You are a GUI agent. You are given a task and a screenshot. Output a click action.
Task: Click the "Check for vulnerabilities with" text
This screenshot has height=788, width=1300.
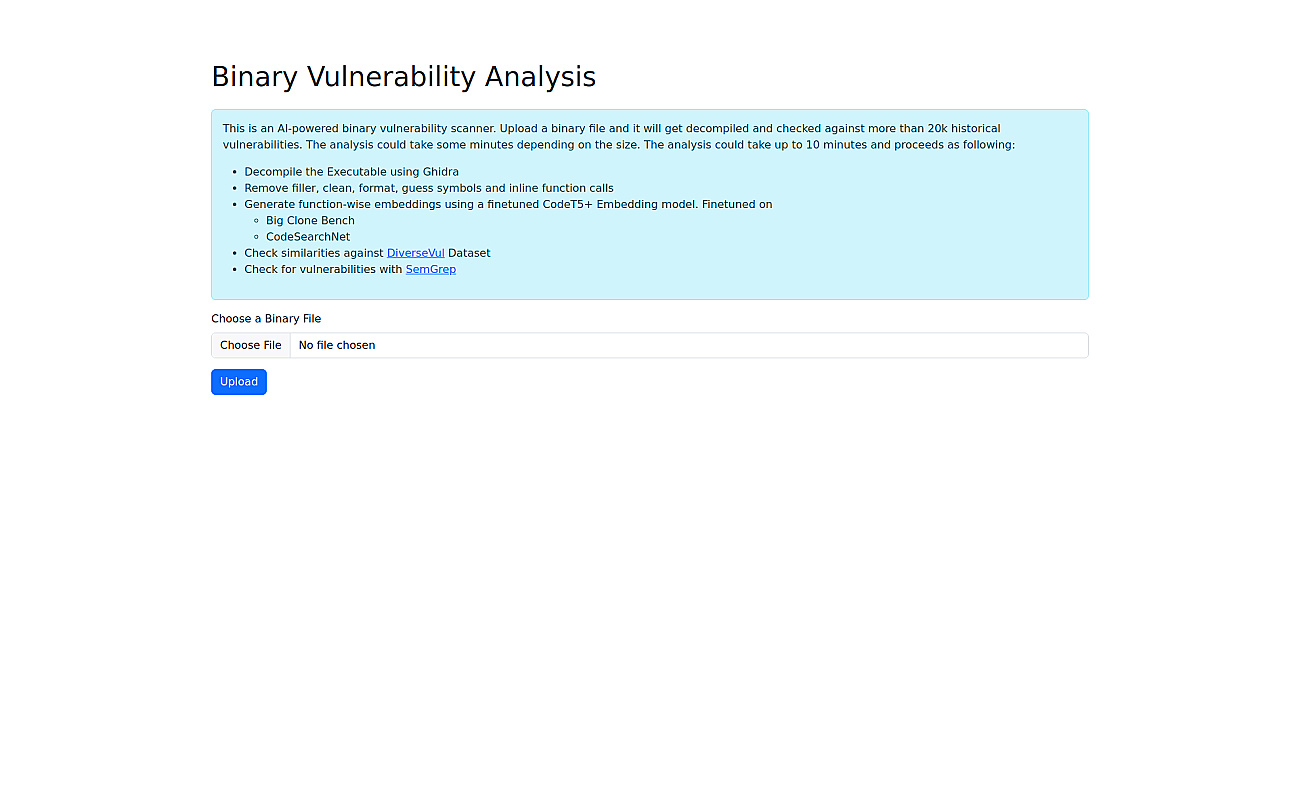323,269
